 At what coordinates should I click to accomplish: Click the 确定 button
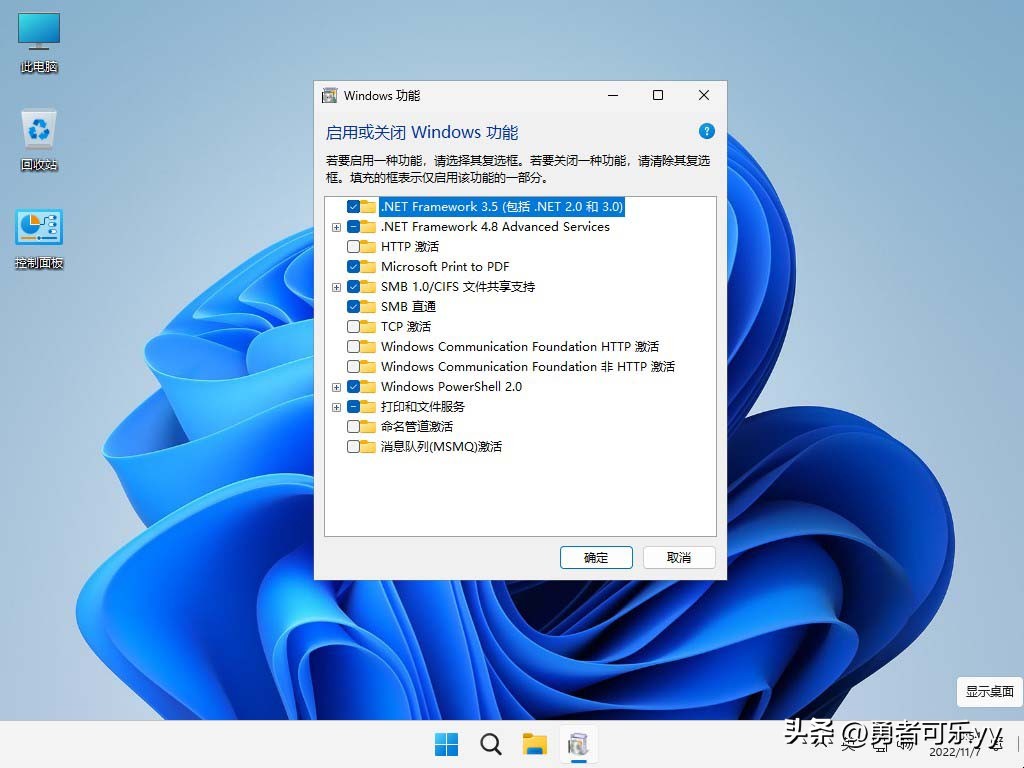click(596, 557)
